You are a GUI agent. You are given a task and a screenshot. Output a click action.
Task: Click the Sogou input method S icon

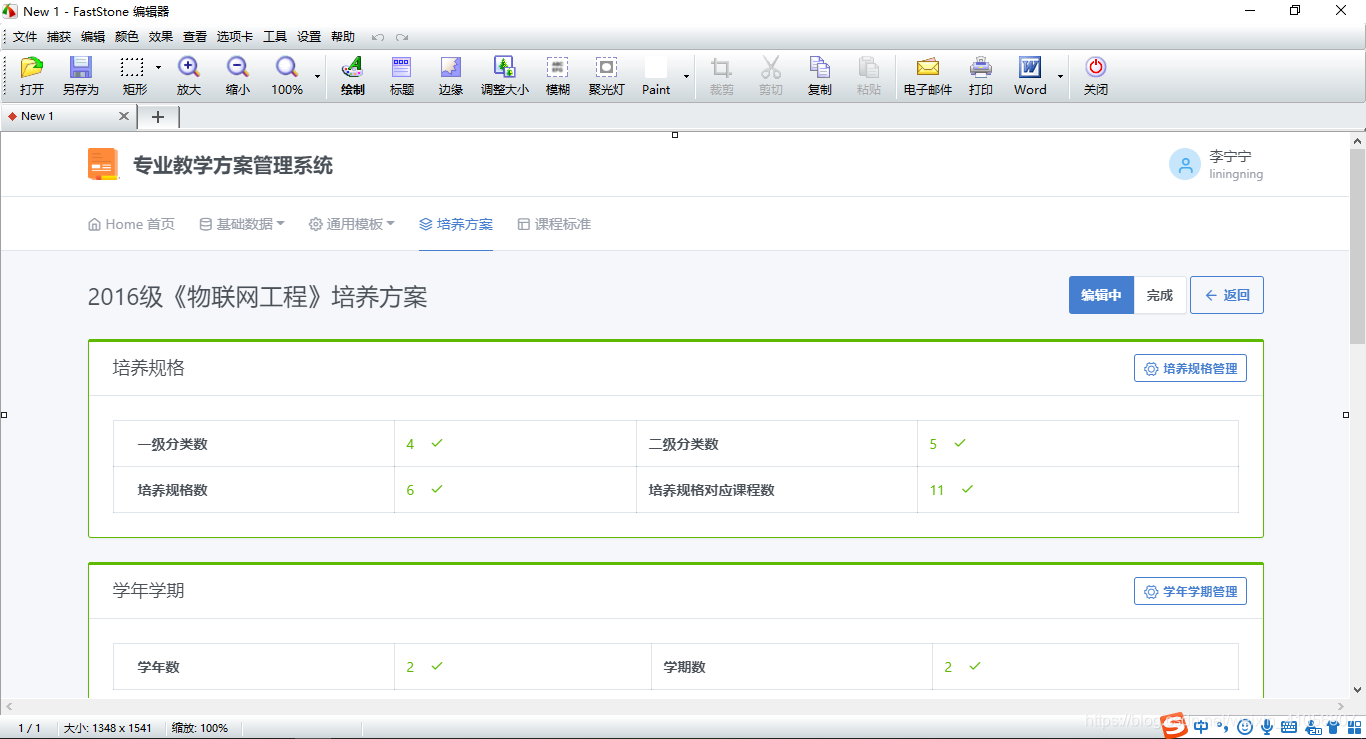(x=1173, y=727)
